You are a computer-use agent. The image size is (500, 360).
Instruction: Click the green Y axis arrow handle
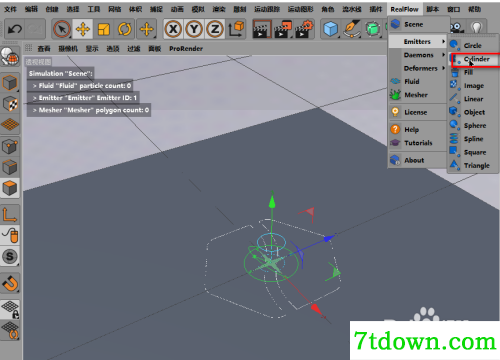[272, 201]
